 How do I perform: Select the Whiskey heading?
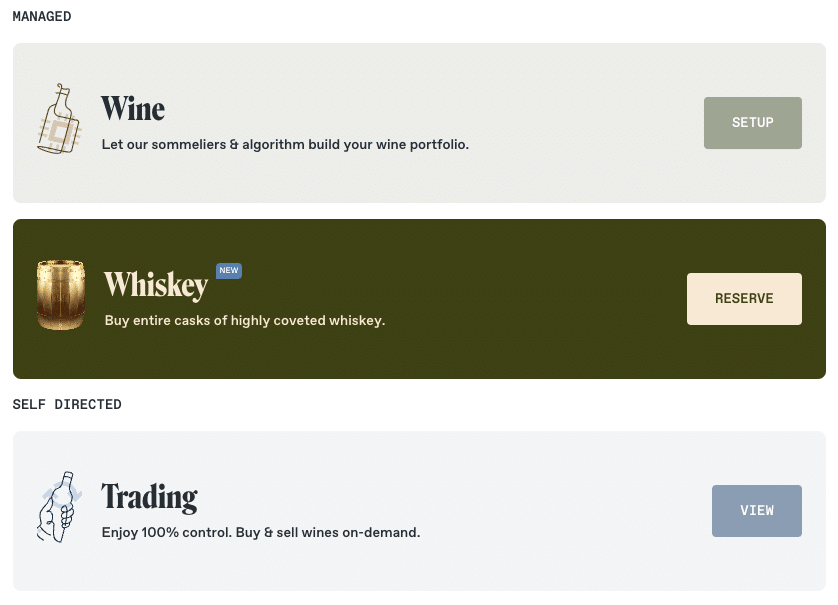coord(156,285)
